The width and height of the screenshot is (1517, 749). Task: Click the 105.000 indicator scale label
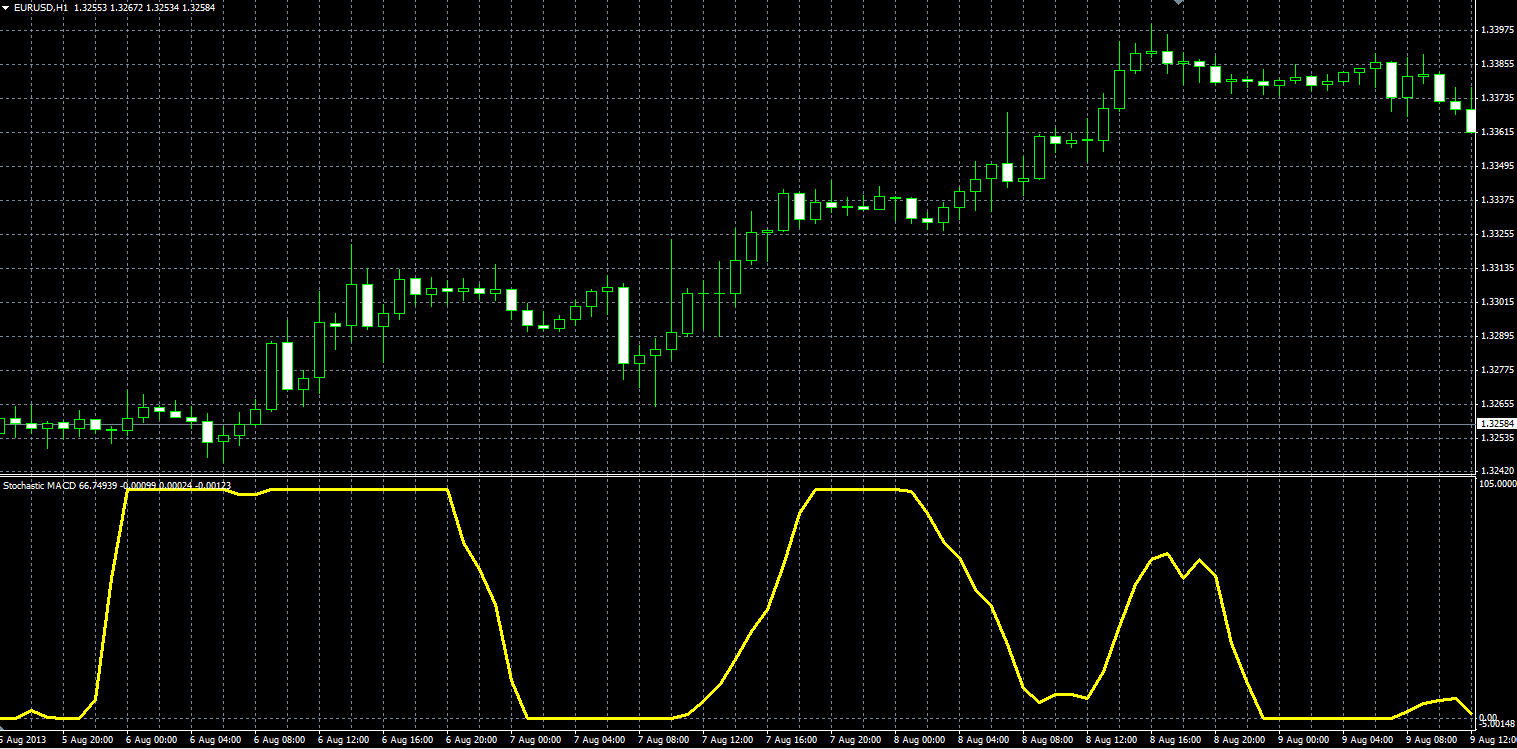[x=1496, y=484]
